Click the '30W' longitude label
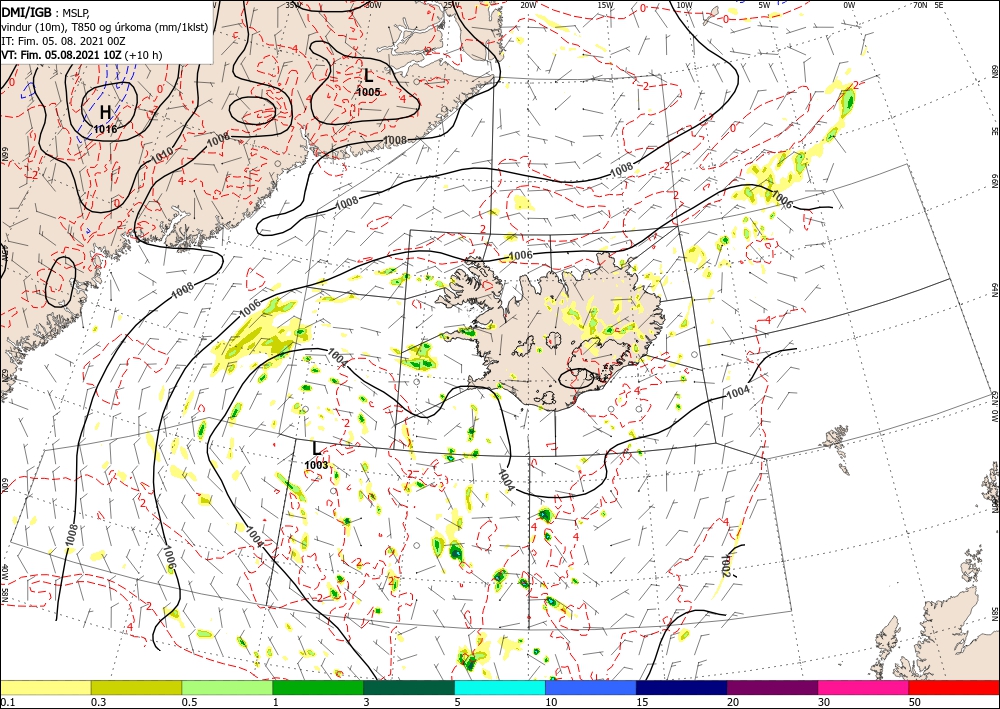Screen dimensions: 1000x709 point(372,5)
